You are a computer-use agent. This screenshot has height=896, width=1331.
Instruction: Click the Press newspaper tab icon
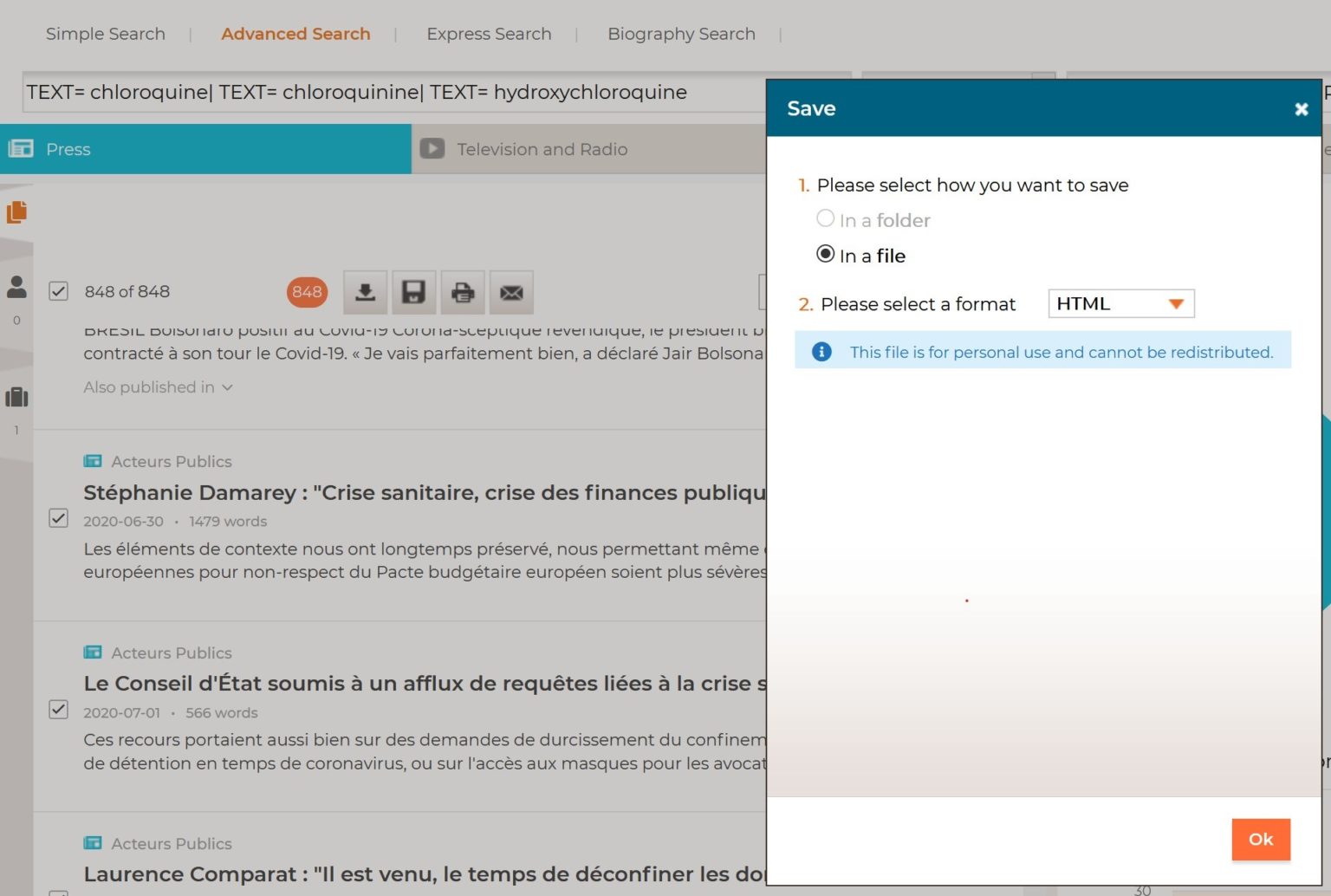(x=21, y=148)
